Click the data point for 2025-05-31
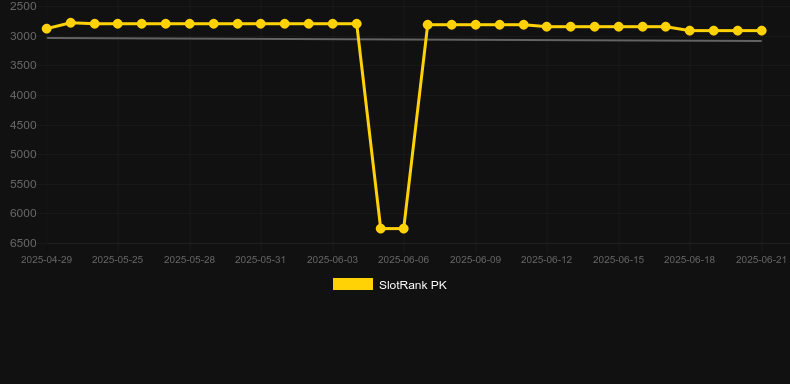 [x=260, y=24]
